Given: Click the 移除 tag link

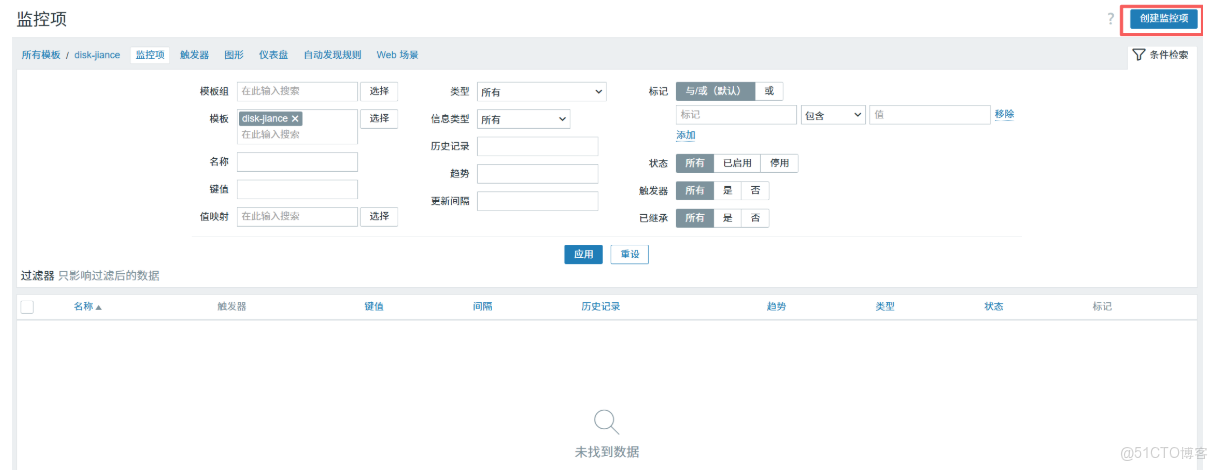Looking at the screenshot, I should pyautogui.click(x=1004, y=114).
